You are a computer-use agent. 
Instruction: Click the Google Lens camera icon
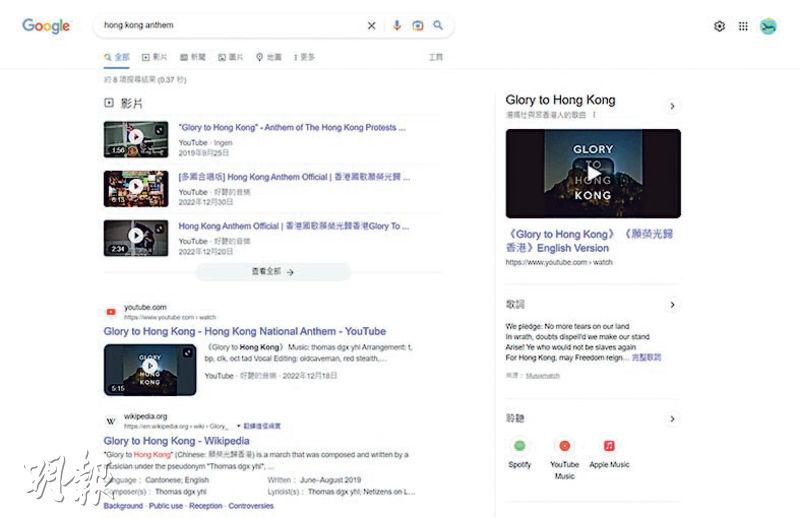pos(417,26)
